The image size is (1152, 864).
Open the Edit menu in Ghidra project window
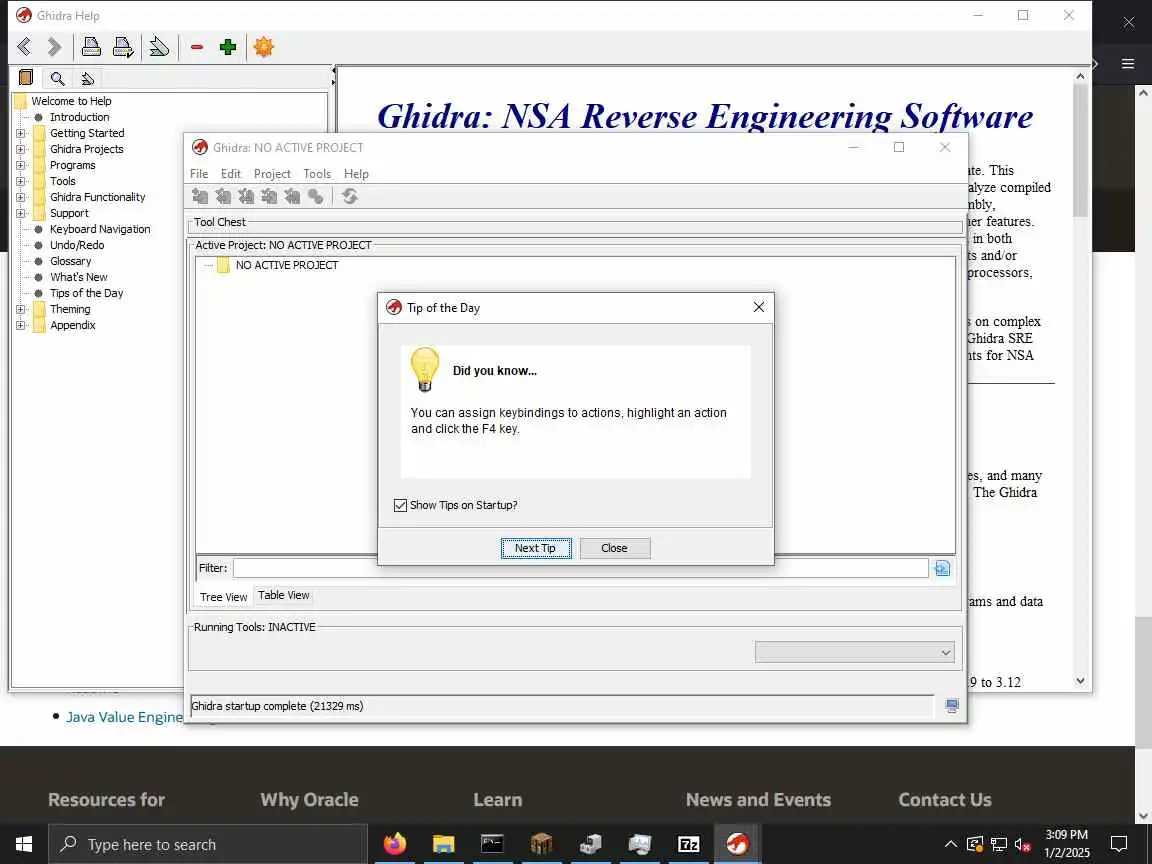[231, 174]
